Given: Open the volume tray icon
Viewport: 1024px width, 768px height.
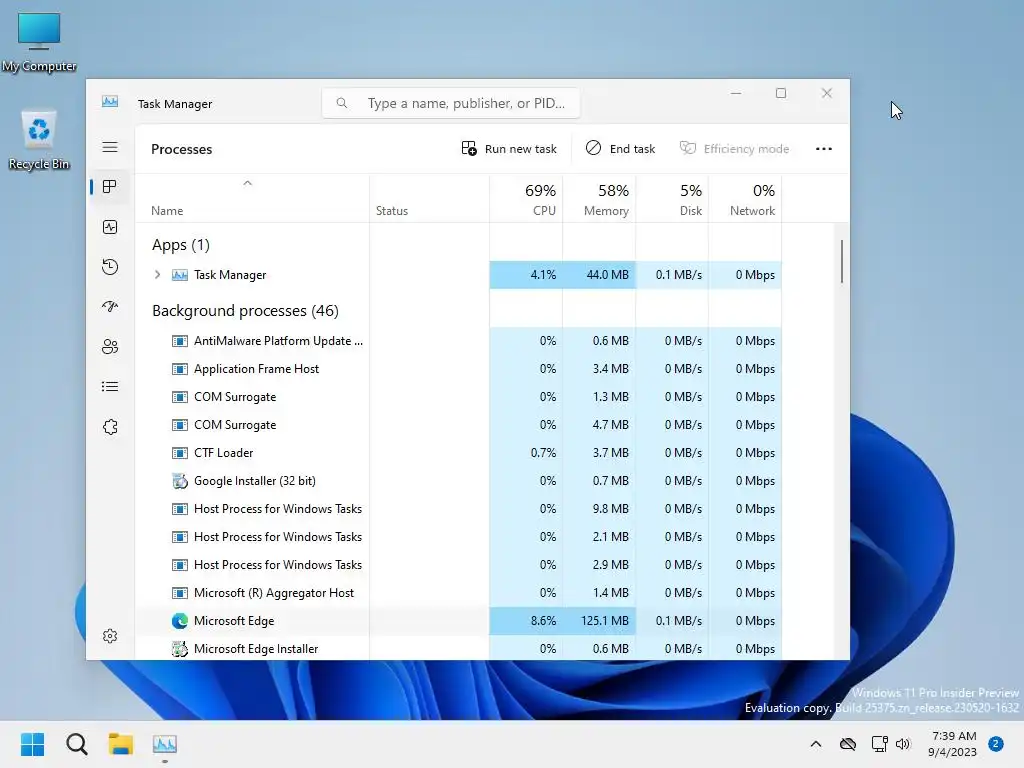Looking at the screenshot, I should 903,744.
